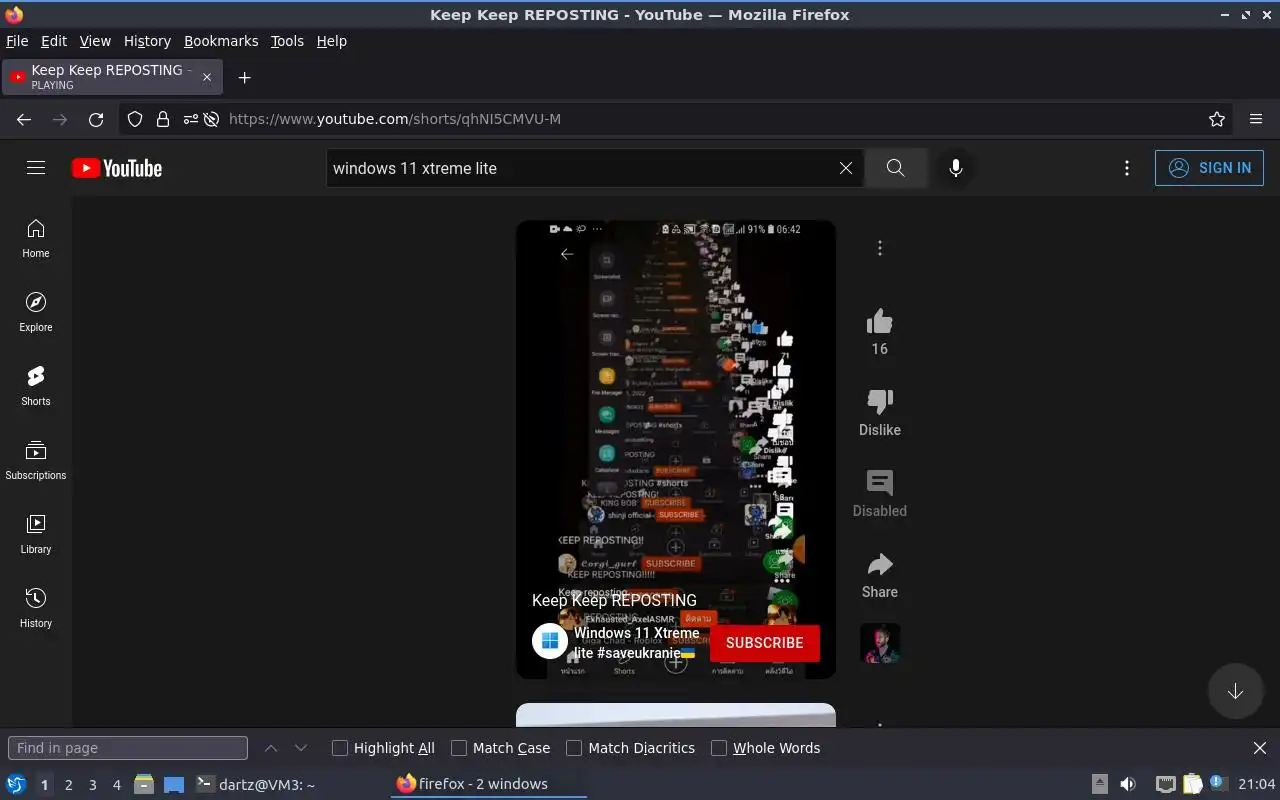Dislike this short
The height and width of the screenshot is (800, 1280).
click(x=880, y=402)
